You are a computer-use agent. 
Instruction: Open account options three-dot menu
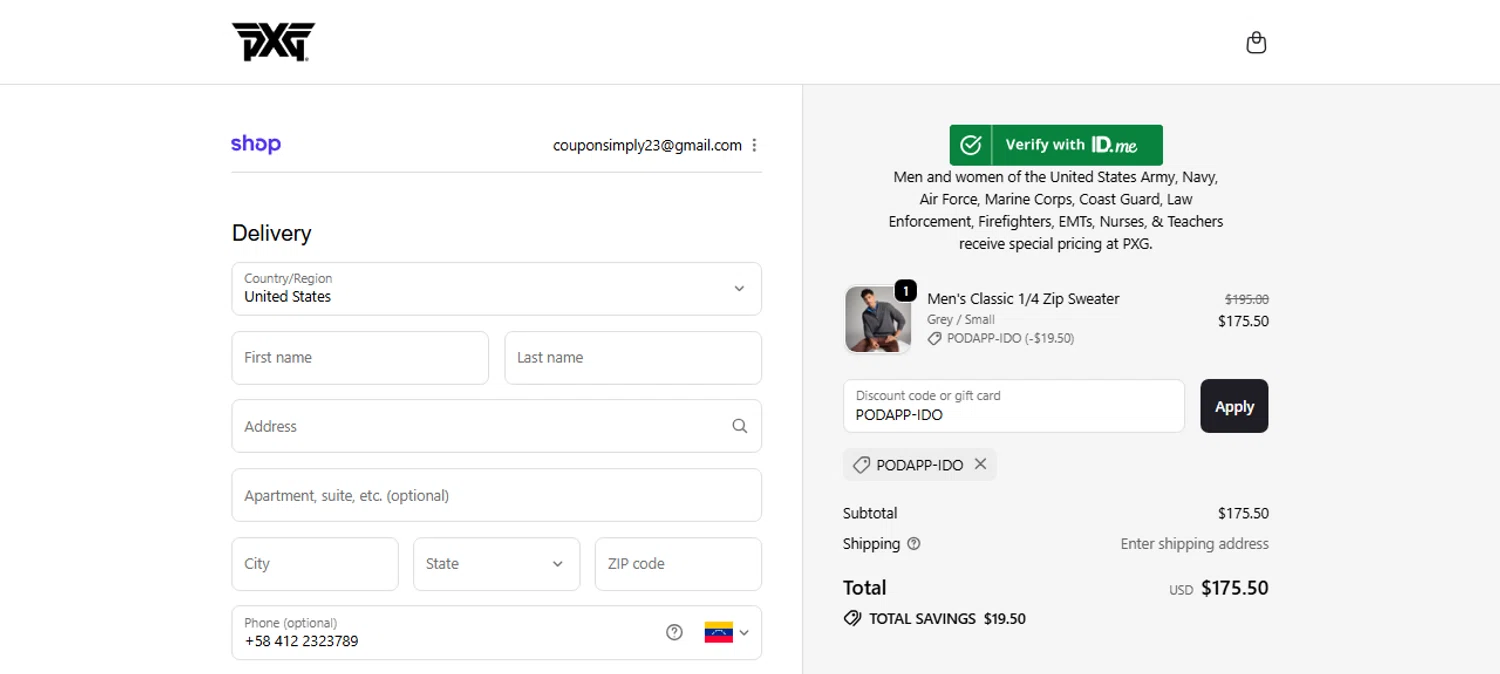(754, 145)
